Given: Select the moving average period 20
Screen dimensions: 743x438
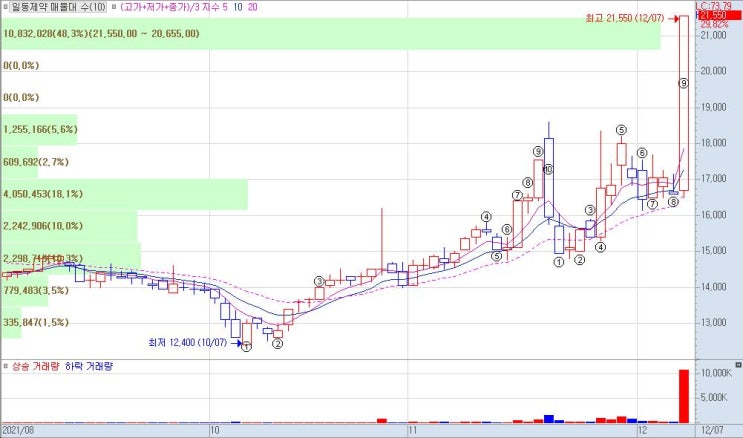Looking at the screenshot, I should (253, 7).
